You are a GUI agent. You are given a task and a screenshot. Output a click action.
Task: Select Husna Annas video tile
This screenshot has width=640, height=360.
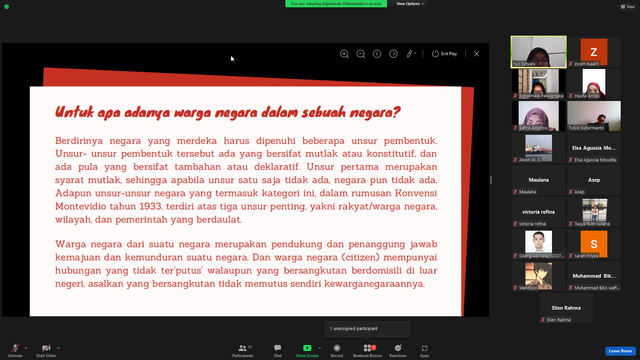pos(594,84)
